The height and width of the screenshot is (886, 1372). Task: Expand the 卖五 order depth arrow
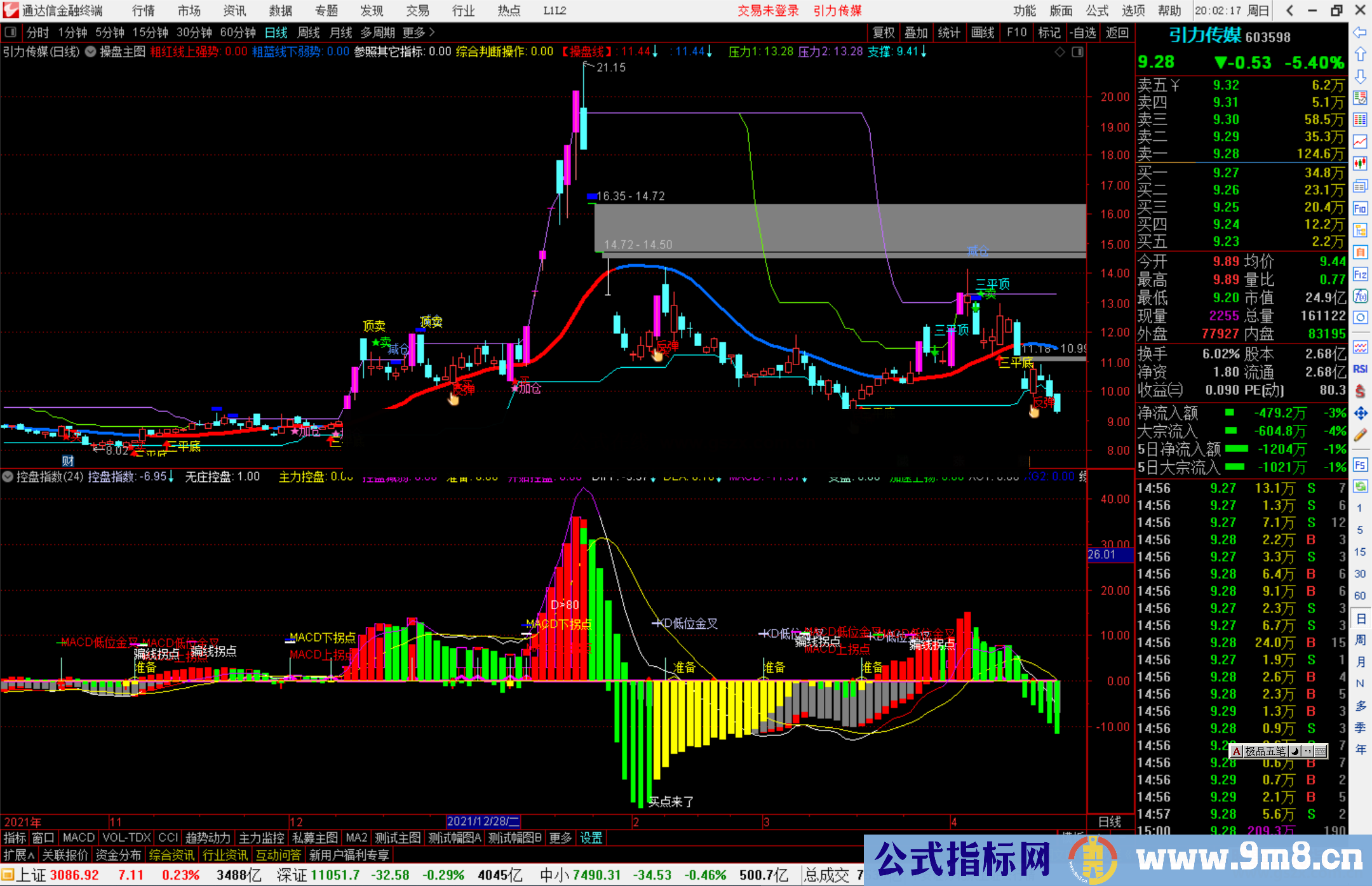1175,85
